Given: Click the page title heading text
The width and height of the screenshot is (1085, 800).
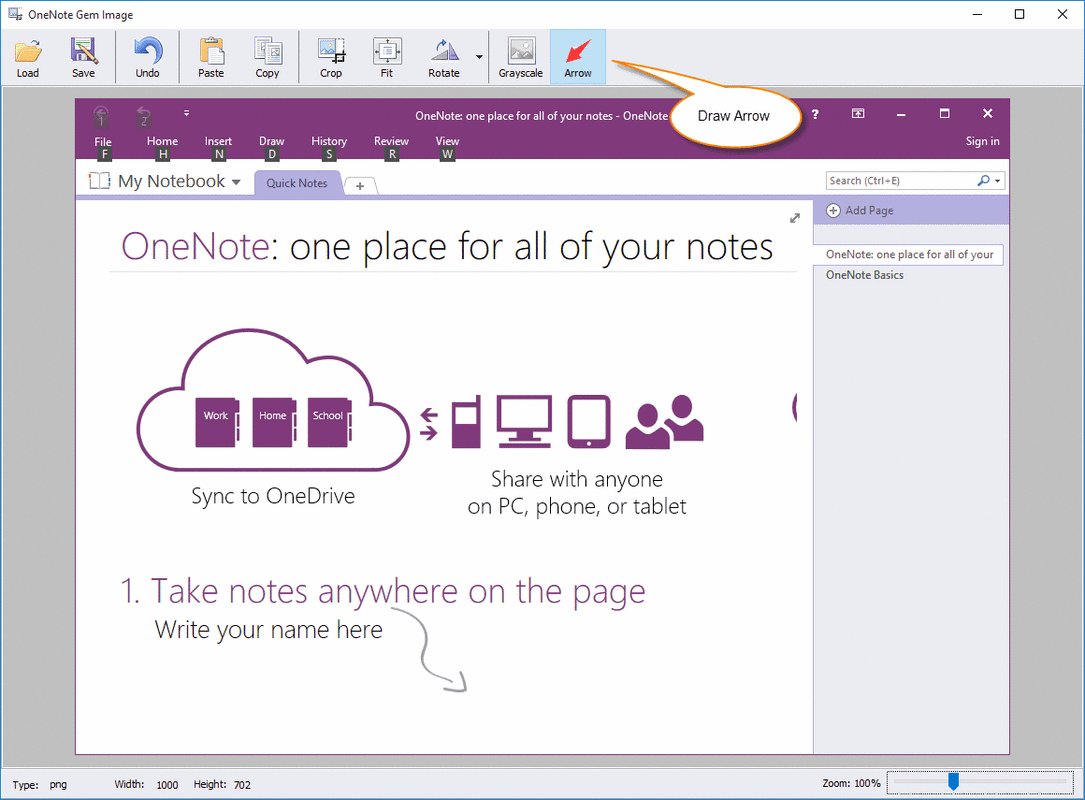Looking at the screenshot, I should 447,247.
